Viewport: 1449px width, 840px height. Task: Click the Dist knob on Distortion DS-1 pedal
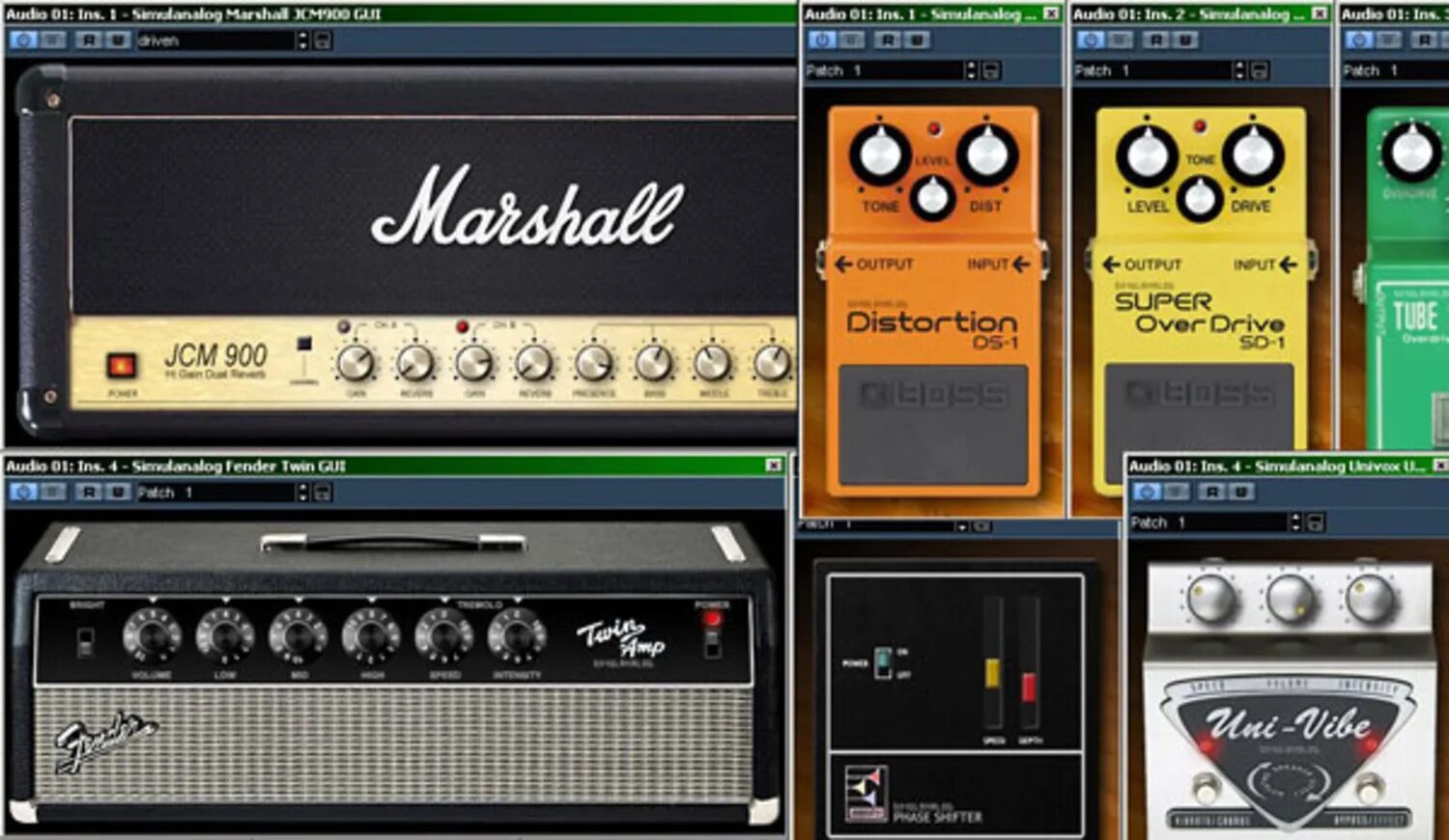986,154
